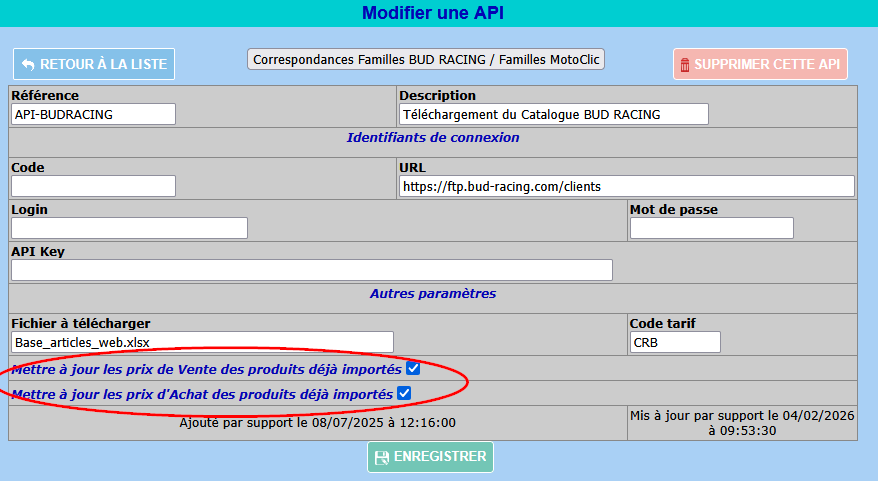Click the Code tarif field showing CRB
The height and width of the screenshot is (481, 878).
pos(674,342)
